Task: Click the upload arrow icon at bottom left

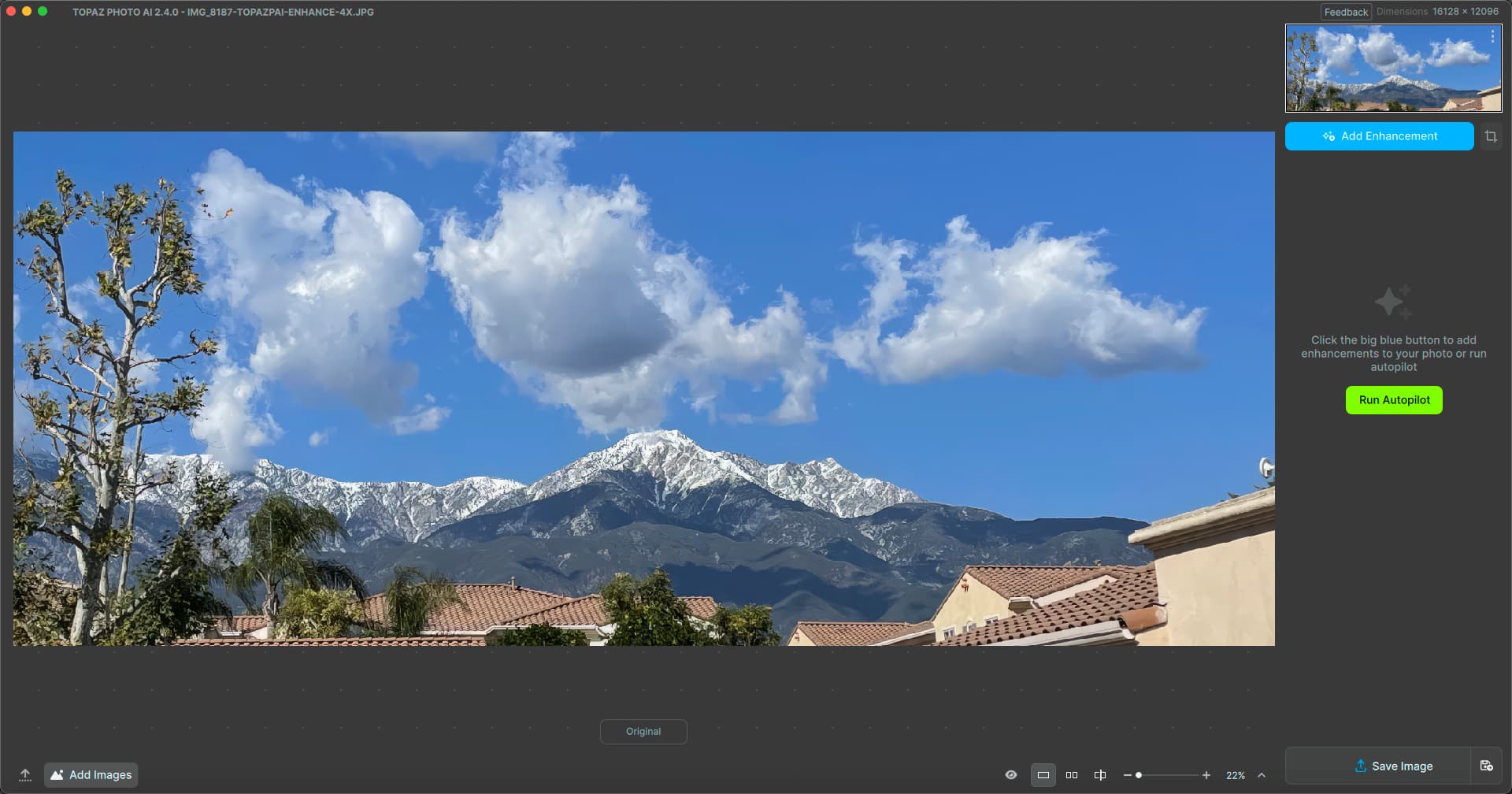Action: pos(25,775)
